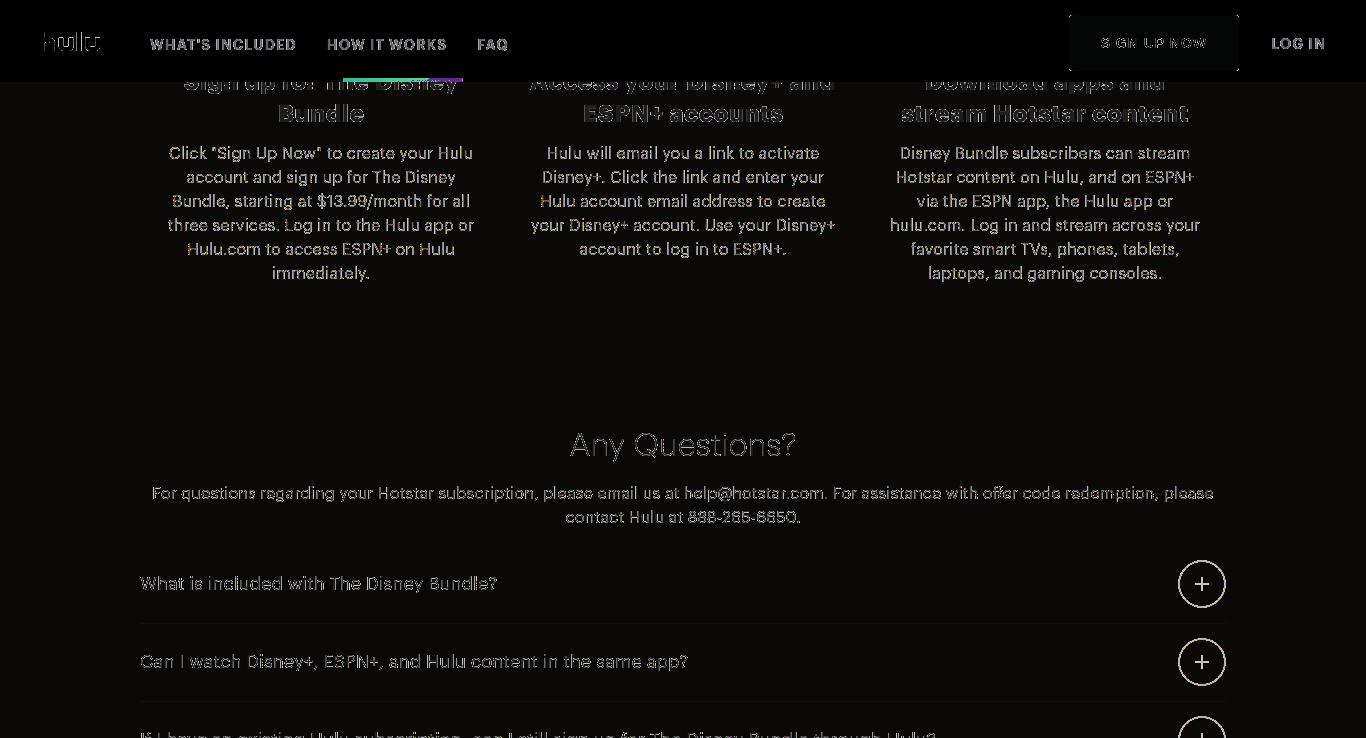
Task: Expand "What is included with The Disney Bundle?" plus icon
Action: 1202,584
